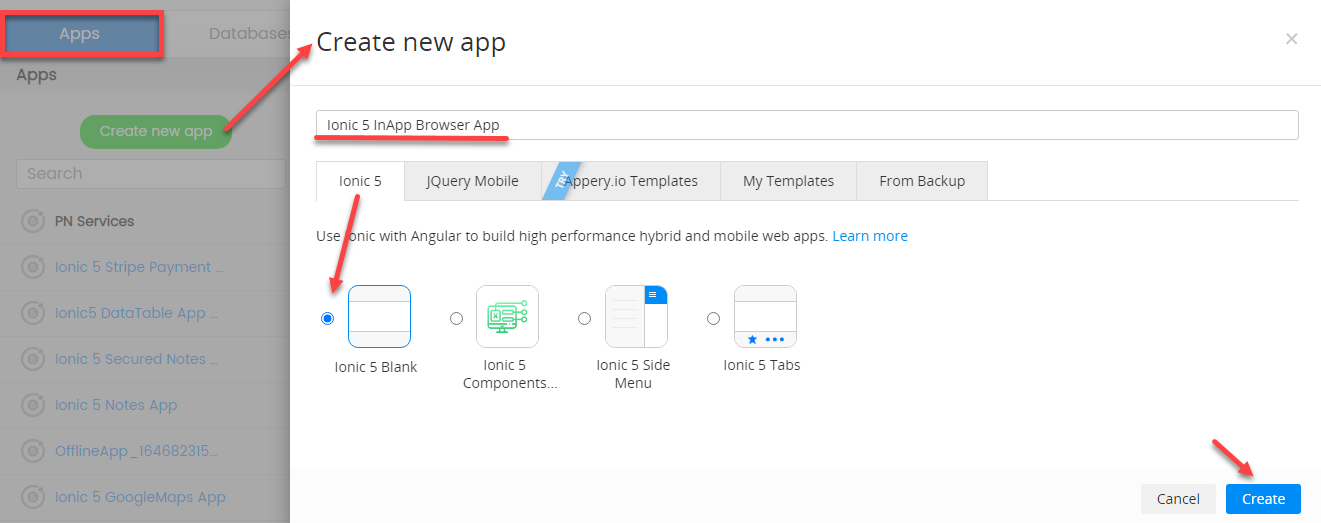This screenshot has height=523, width=1321.
Task: Click the Ionic 5 Components label text
Action: (x=510, y=374)
